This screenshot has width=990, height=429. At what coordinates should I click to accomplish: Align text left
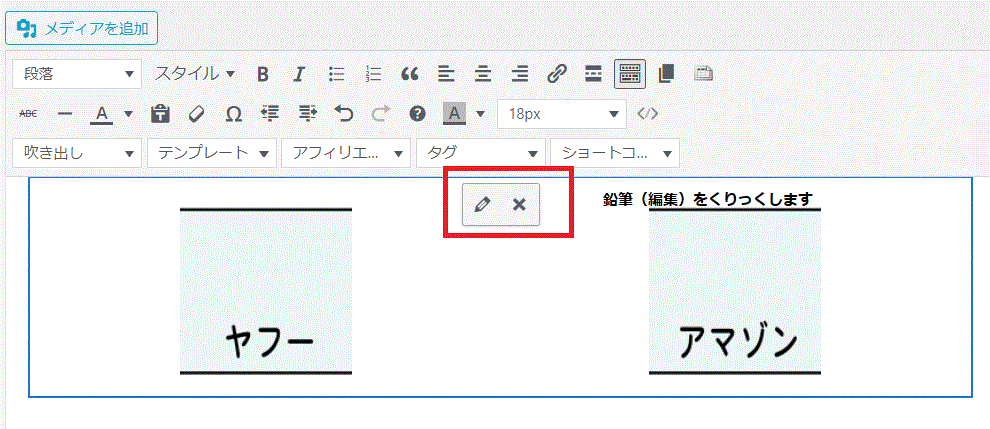point(446,75)
